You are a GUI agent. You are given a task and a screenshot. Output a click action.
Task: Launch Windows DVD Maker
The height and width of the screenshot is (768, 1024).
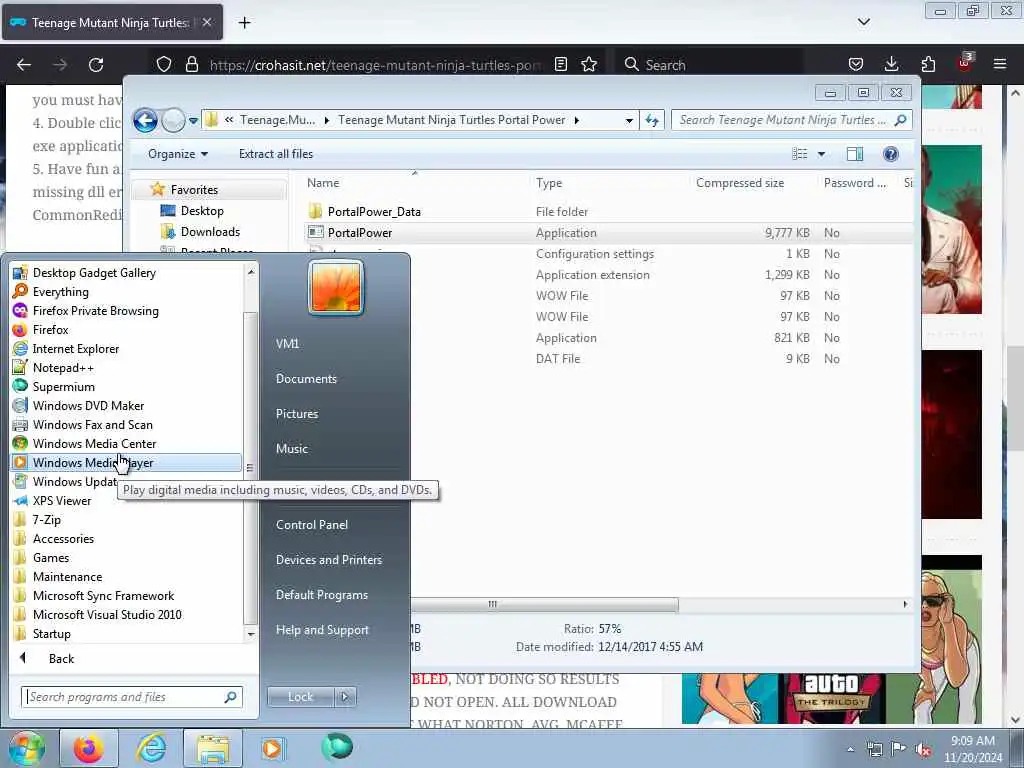click(x=88, y=406)
